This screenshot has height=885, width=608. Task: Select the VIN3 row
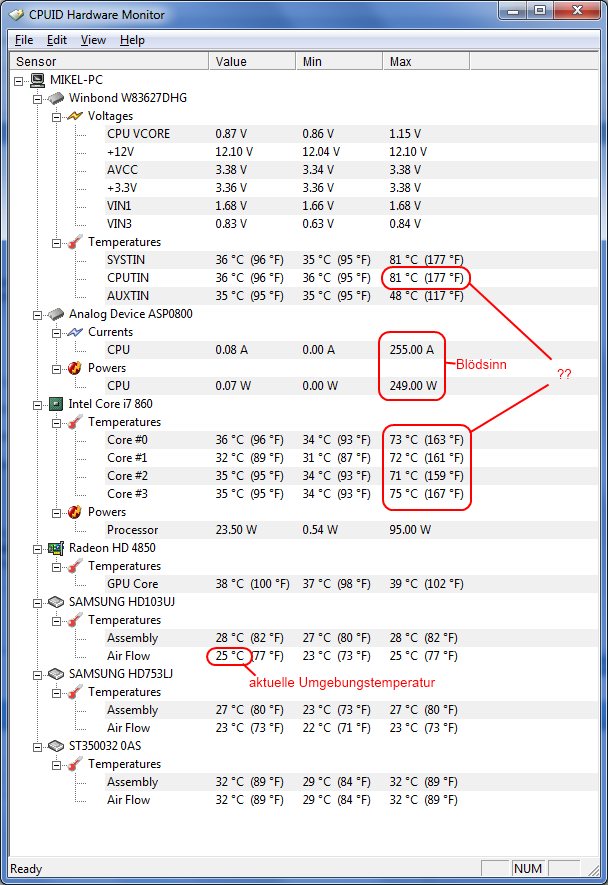351,224
